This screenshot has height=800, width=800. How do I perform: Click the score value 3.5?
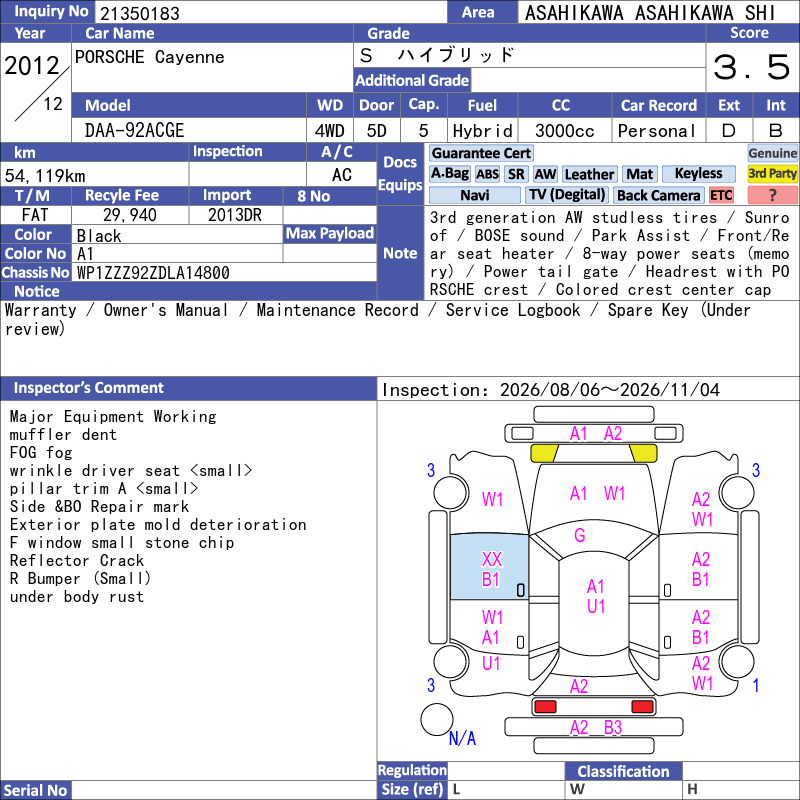[x=752, y=67]
